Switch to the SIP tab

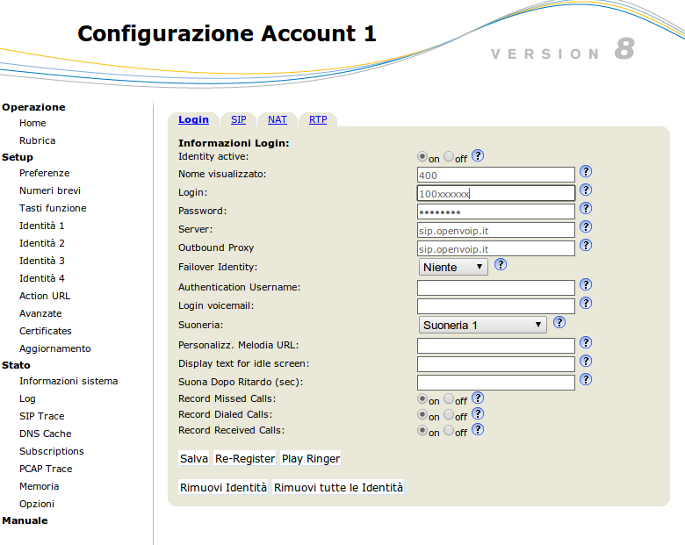[x=239, y=120]
